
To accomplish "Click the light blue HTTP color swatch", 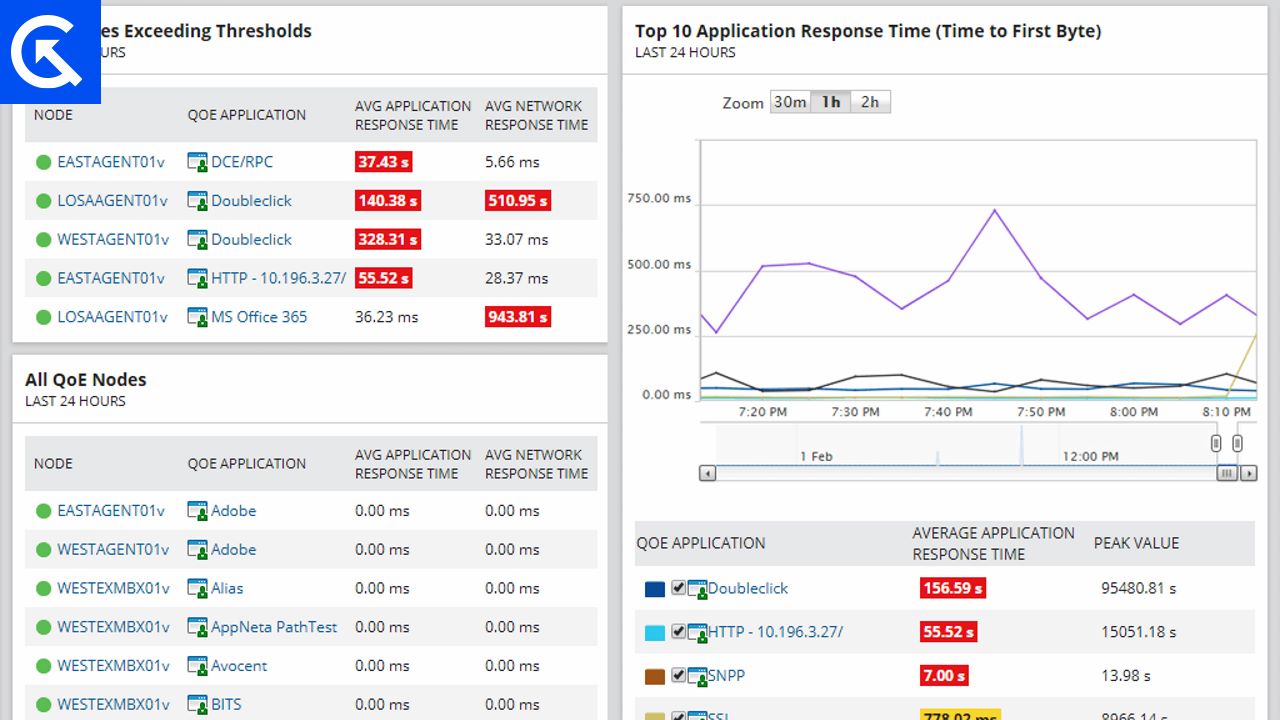I will point(655,633).
